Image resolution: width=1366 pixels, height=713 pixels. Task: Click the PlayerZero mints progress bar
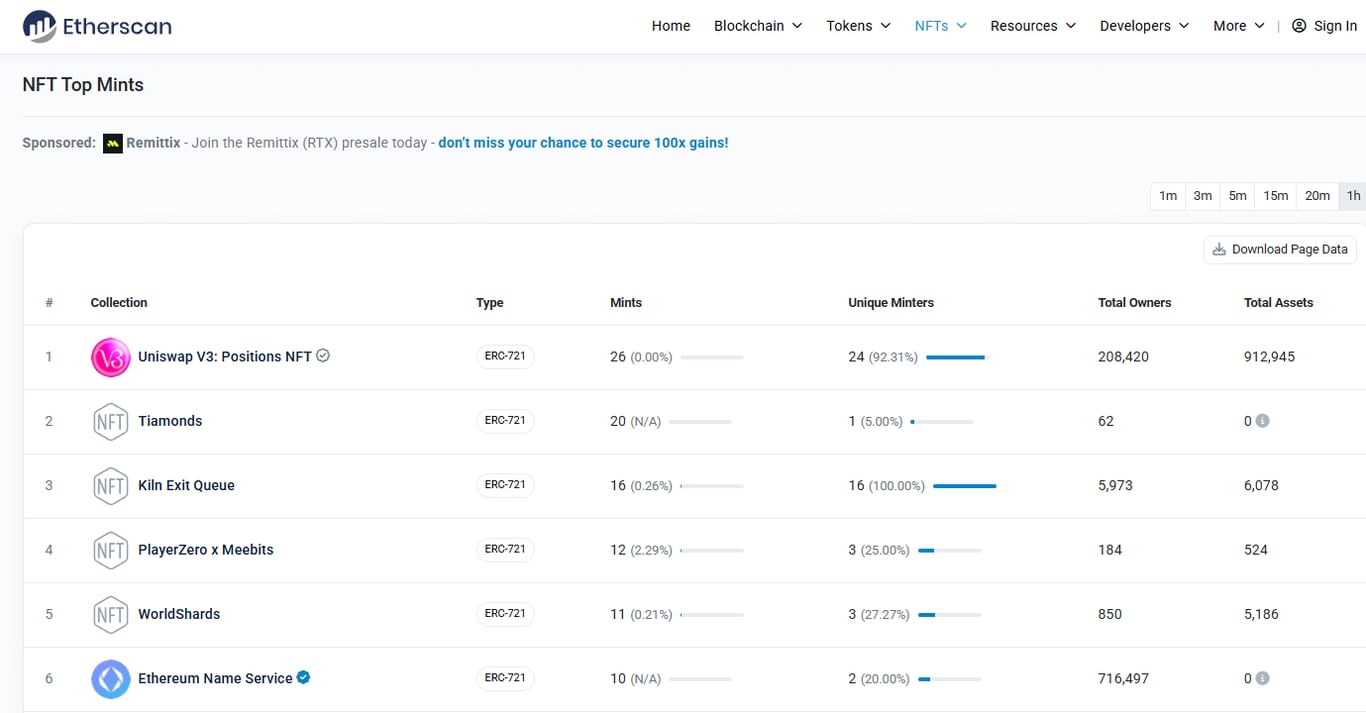(x=712, y=550)
